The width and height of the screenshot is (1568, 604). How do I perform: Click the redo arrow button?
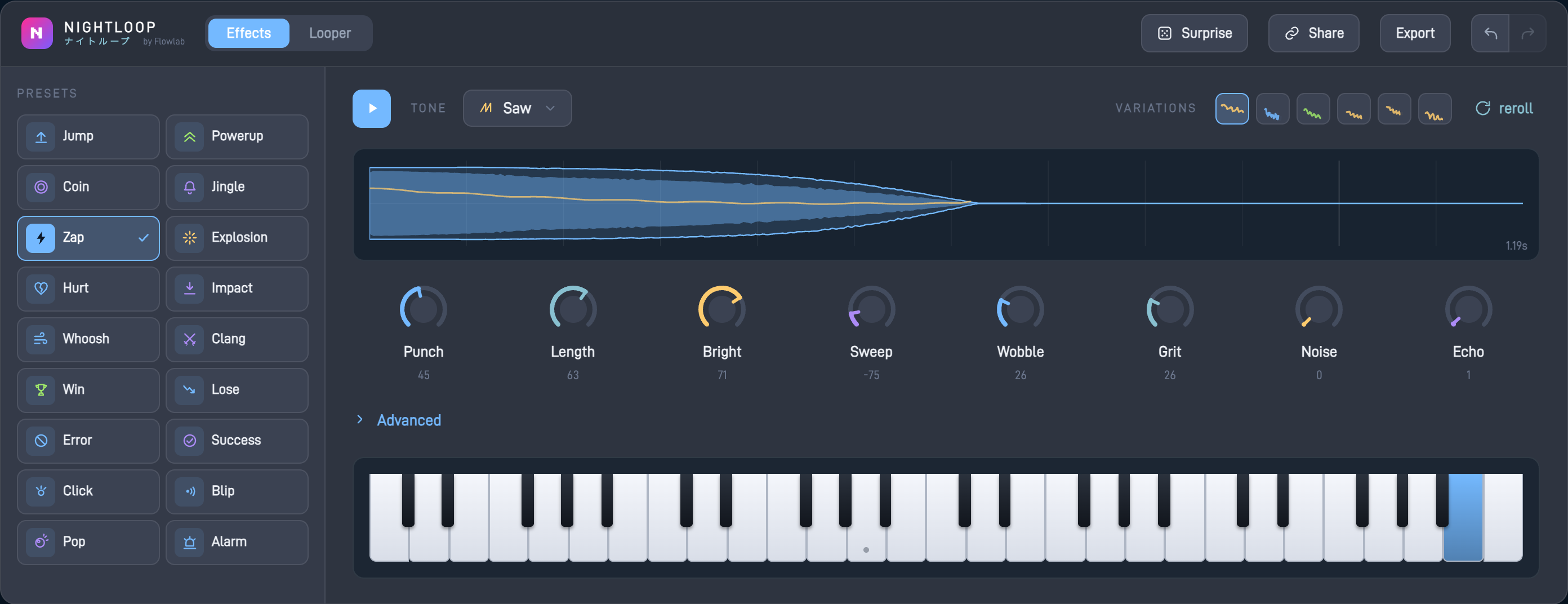1527,33
